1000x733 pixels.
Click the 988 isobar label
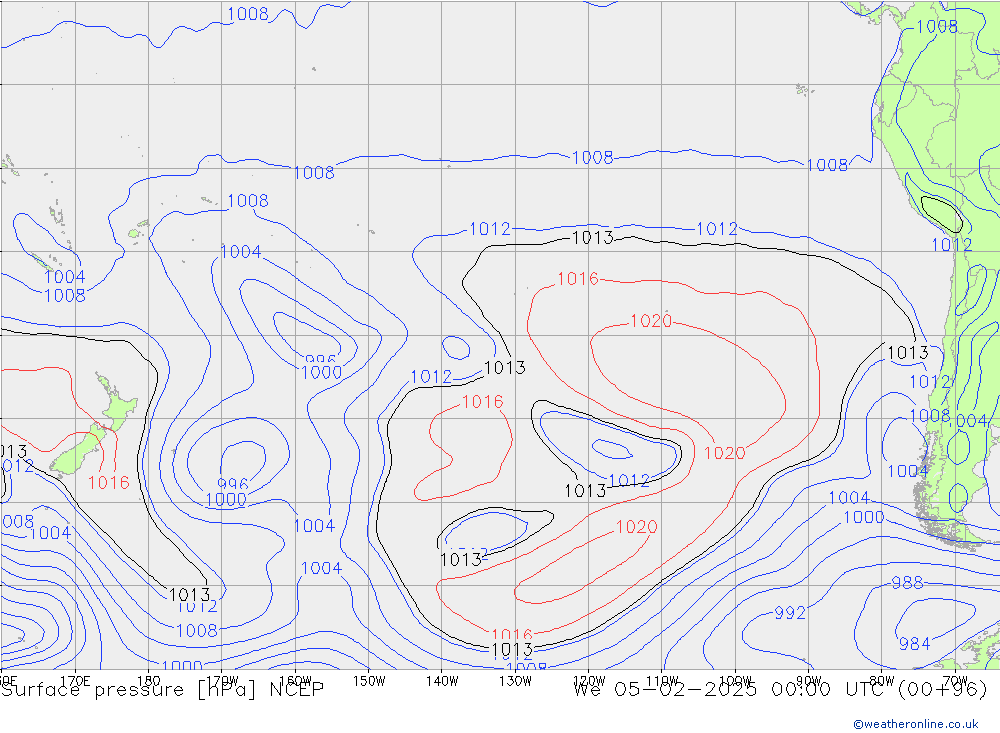907,582
